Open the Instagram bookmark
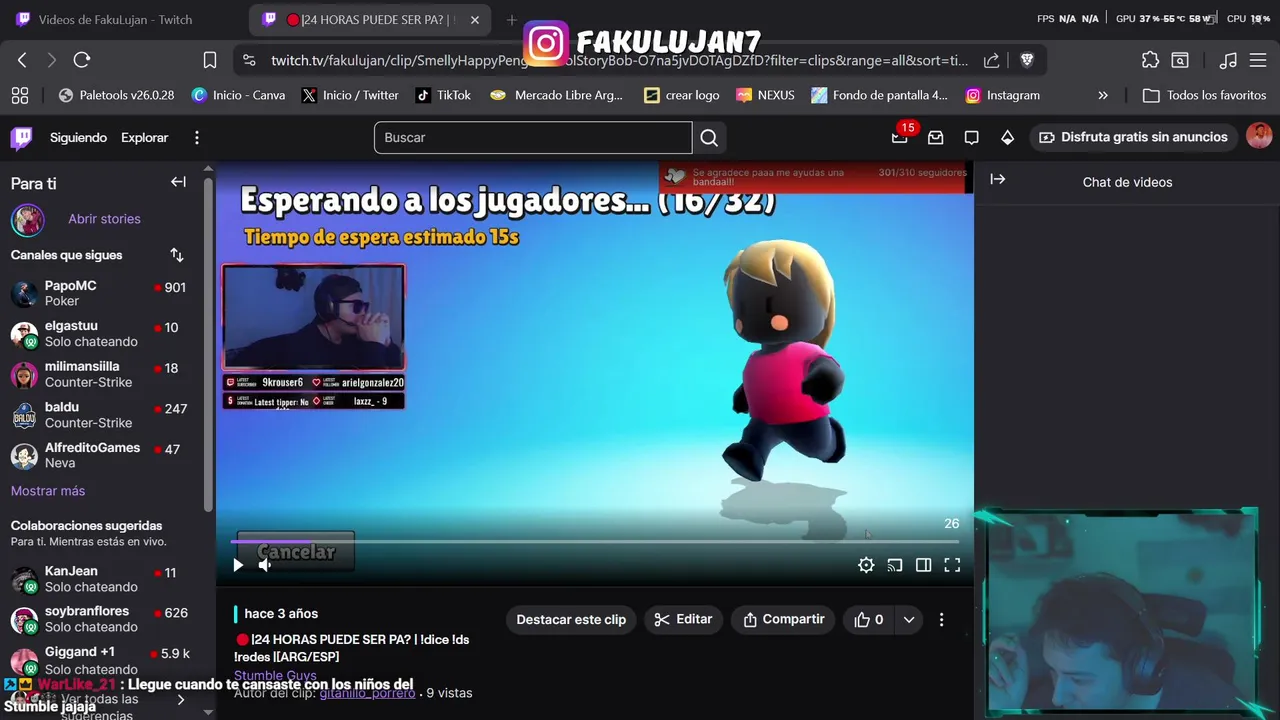The width and height of the screenshot is (1280, 720). [1002, 96]
